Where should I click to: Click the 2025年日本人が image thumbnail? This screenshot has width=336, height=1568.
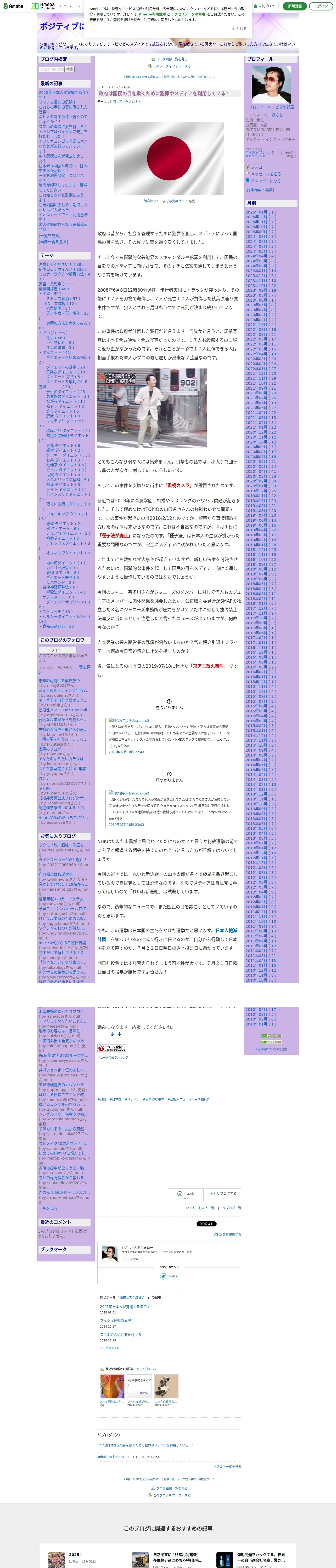112,1387
